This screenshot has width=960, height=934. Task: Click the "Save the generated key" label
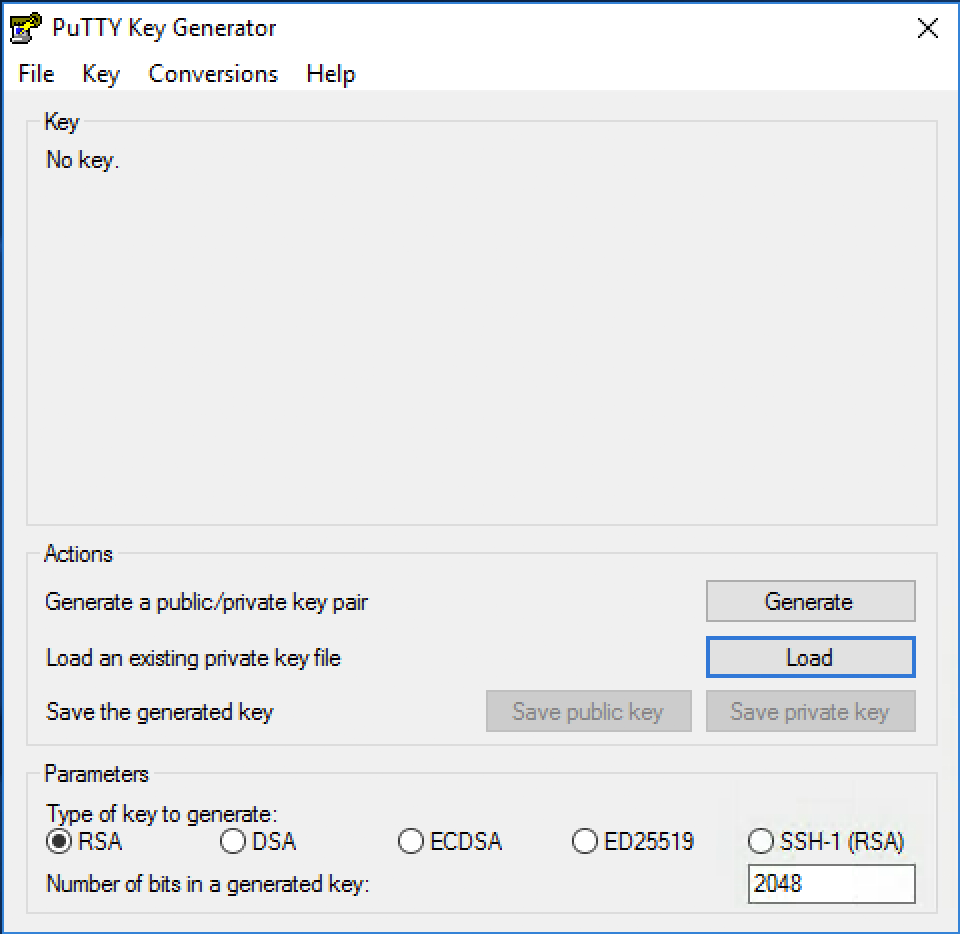point(160,712)
